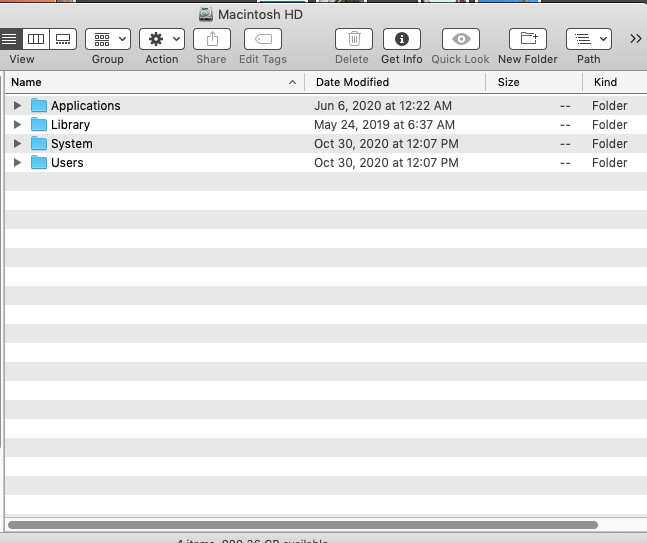
Task: Click the Share toolbar icon
Action: click(212, 39)
